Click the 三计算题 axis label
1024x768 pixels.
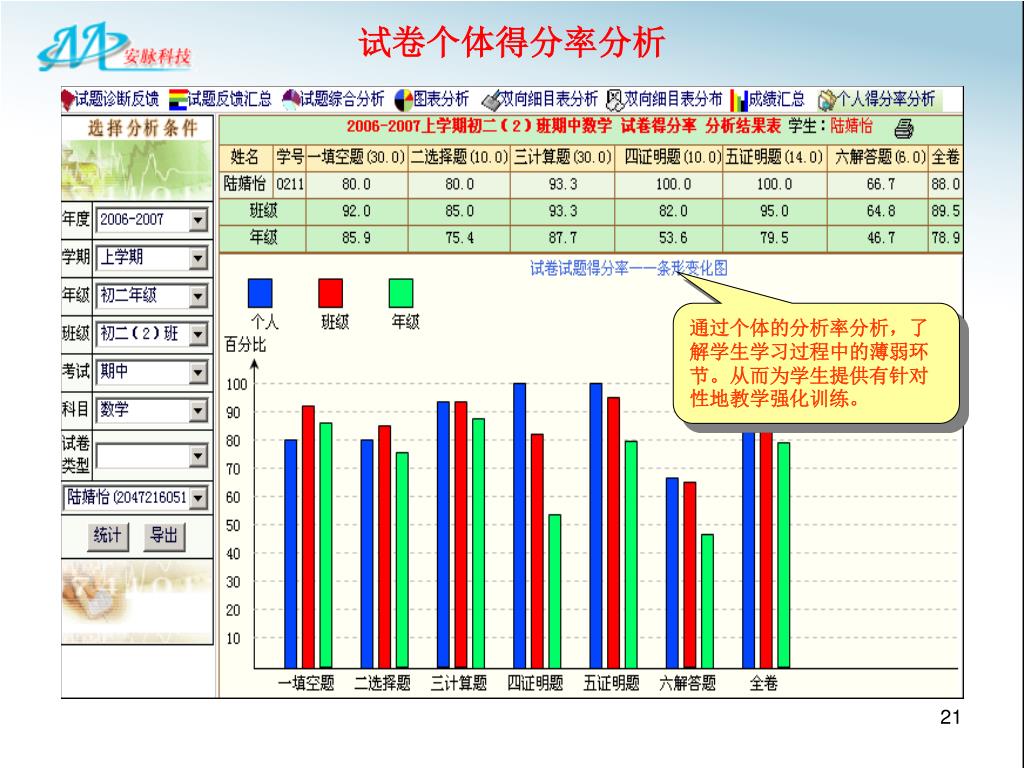458,684
